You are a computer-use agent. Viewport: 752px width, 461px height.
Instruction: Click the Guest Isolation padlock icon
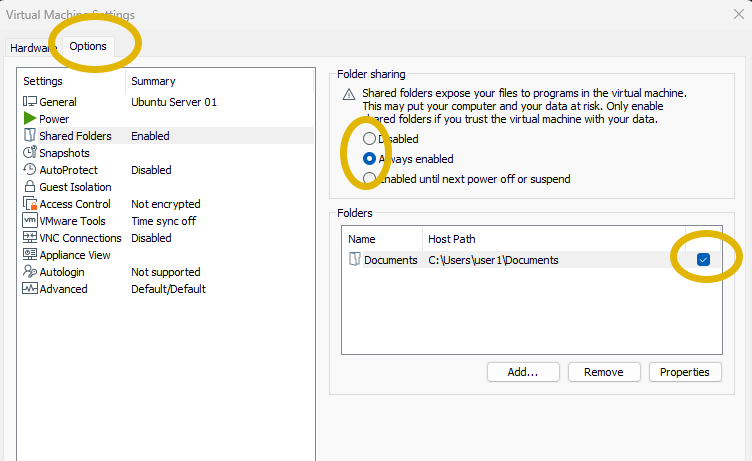(x=30, y=186)
